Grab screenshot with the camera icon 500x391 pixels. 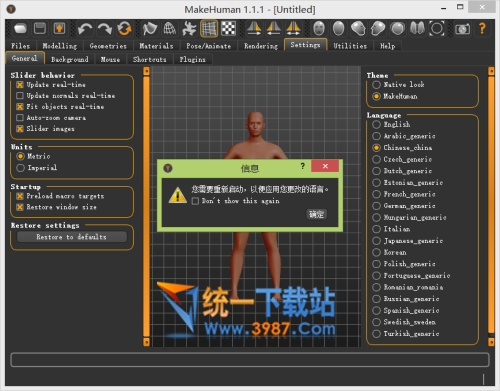[x=462, y=29]
